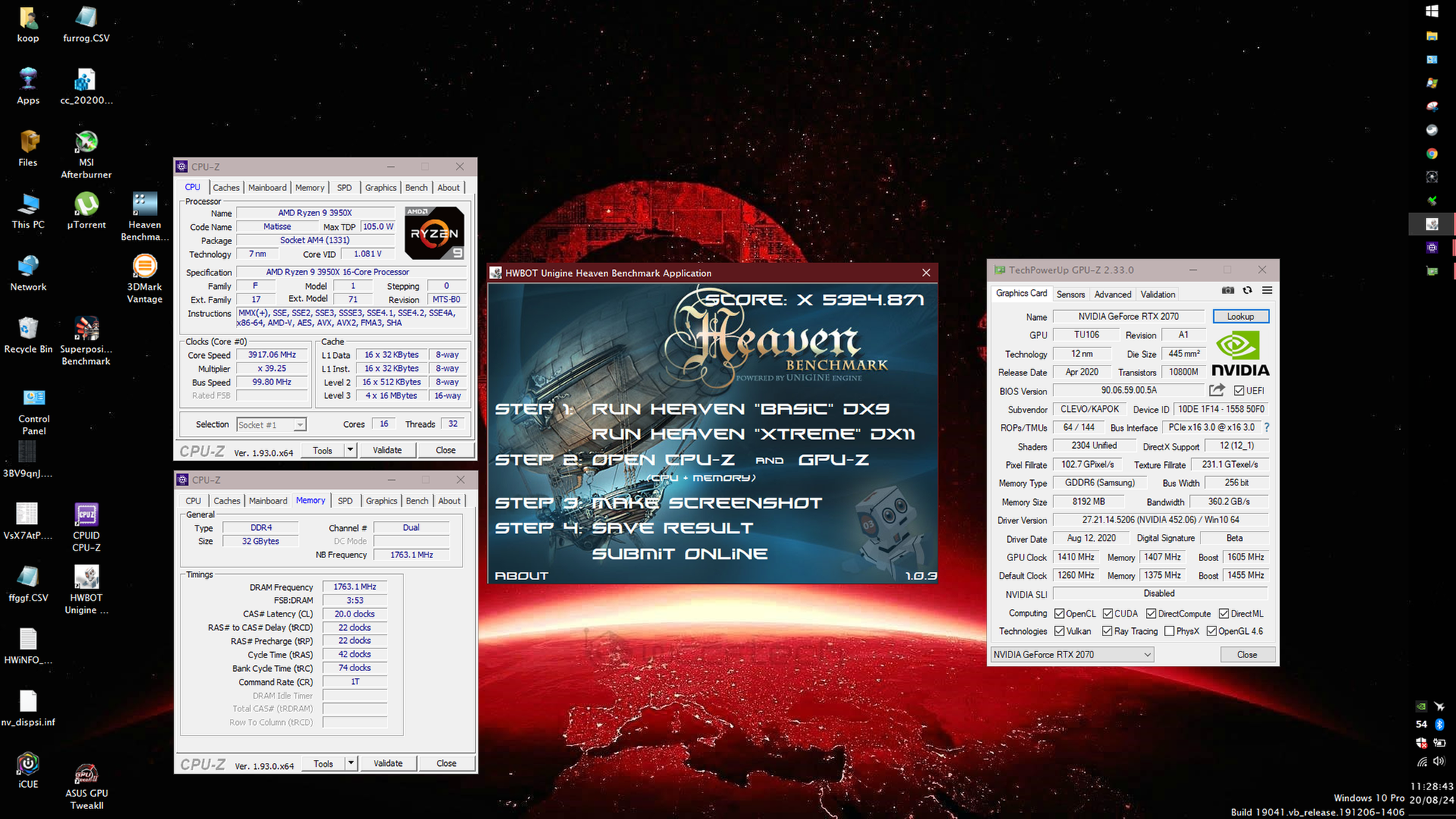
Task: Click Validate in the lower CPU-Z window
Action: click(x=388, y=763)
